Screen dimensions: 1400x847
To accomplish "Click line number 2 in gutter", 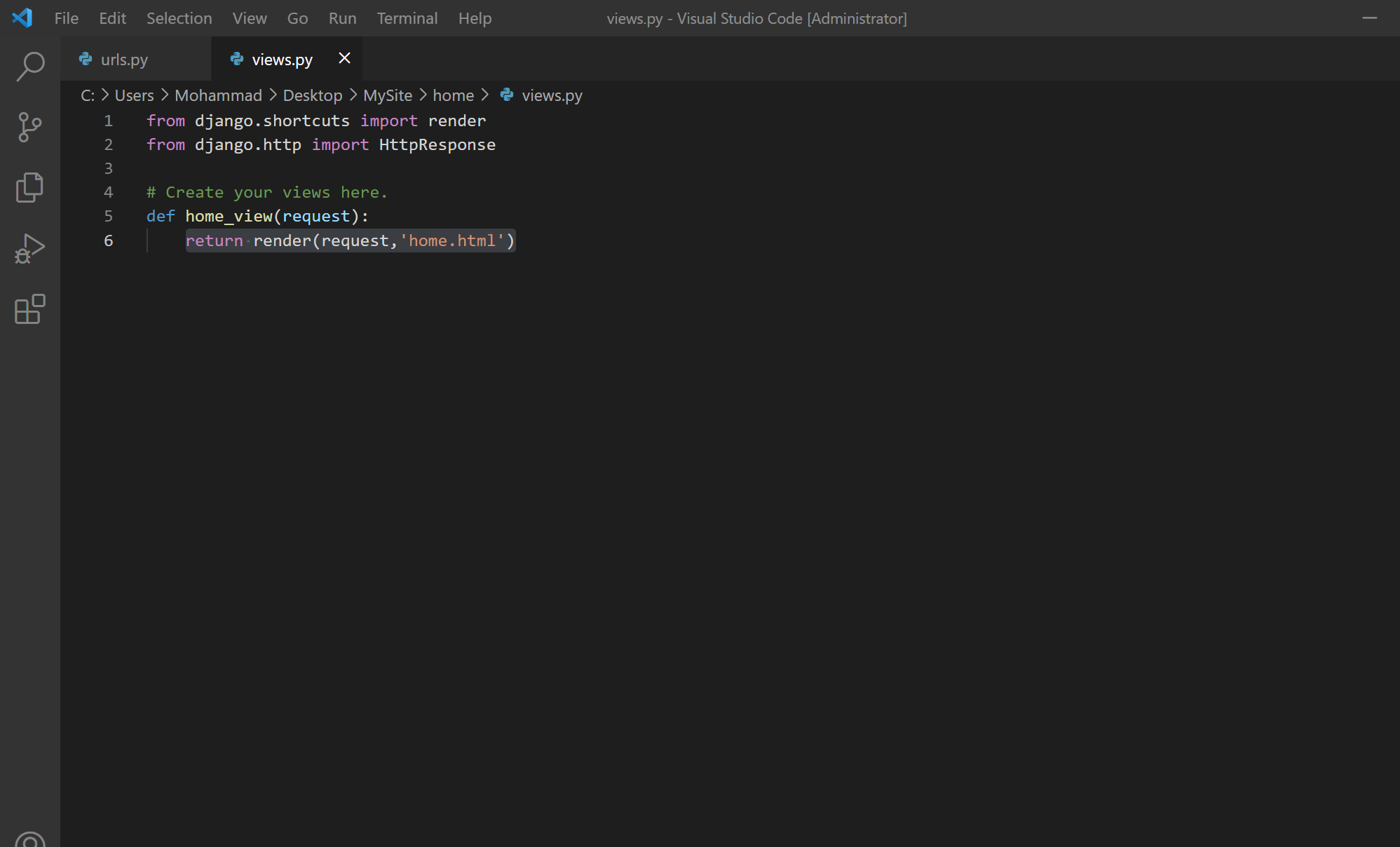I will (109, 144).
